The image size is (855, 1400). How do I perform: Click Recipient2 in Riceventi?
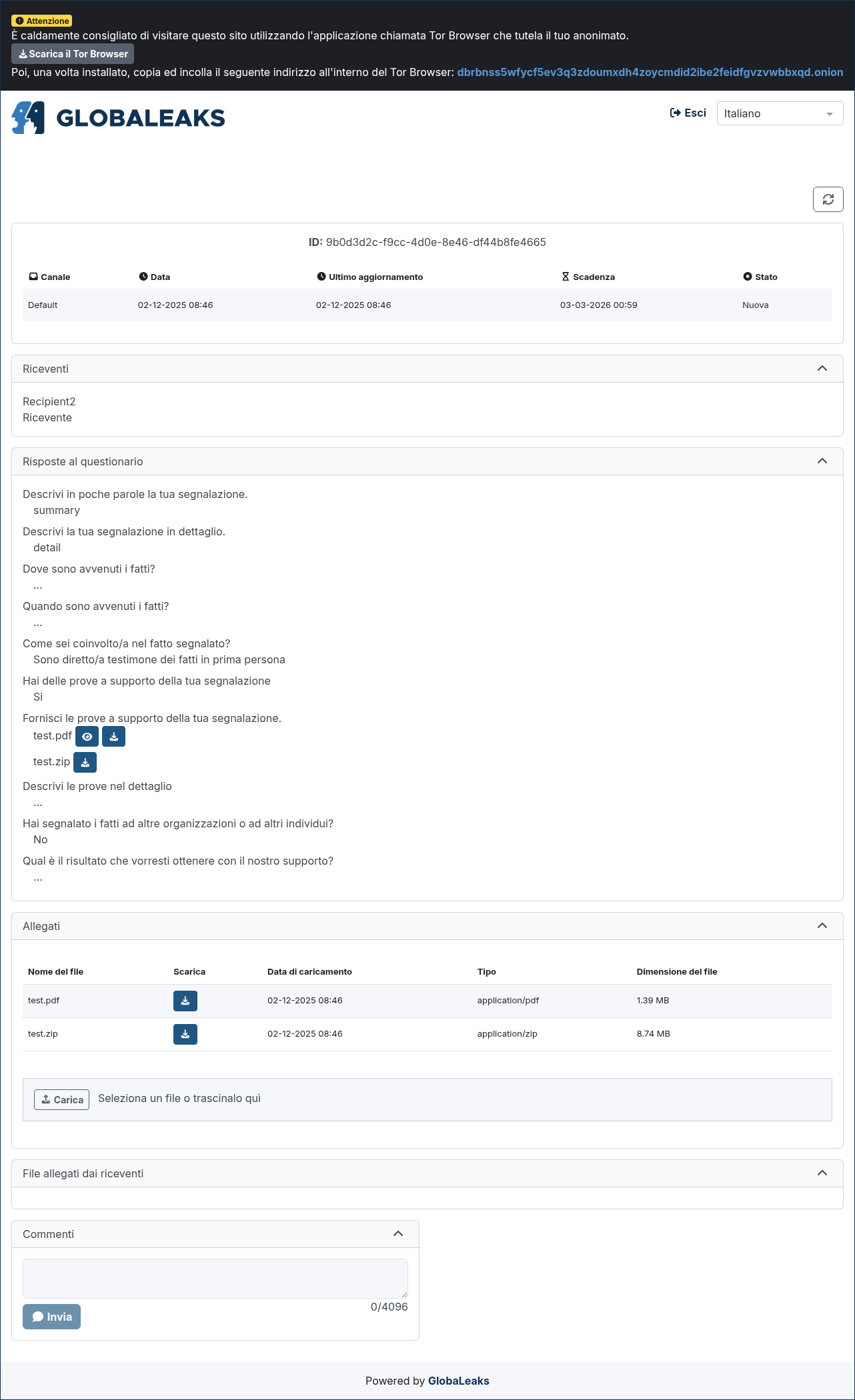(x=49, y=401)
